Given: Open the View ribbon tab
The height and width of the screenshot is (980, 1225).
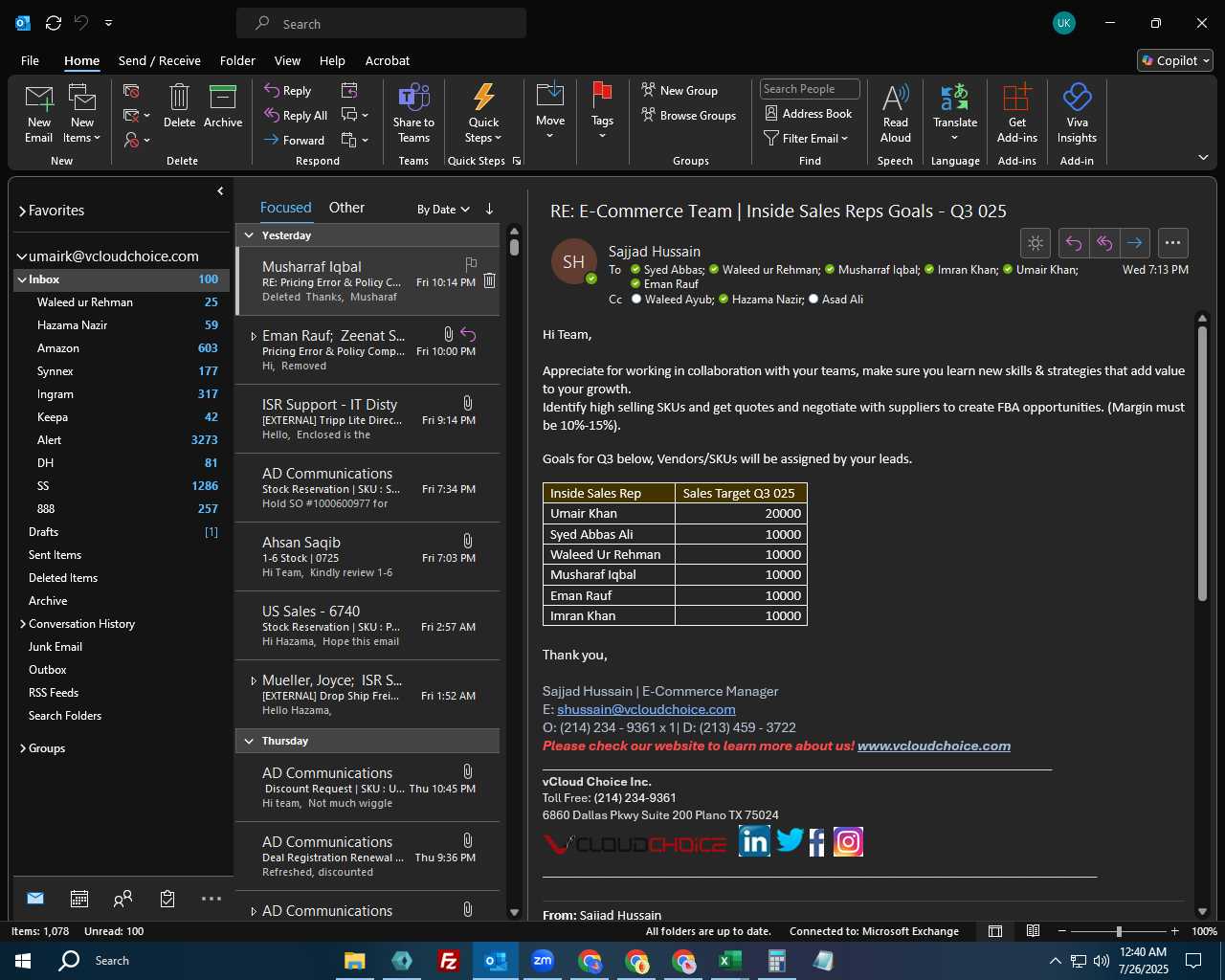Looking at the screenshot, I should (x=287, y=60).
